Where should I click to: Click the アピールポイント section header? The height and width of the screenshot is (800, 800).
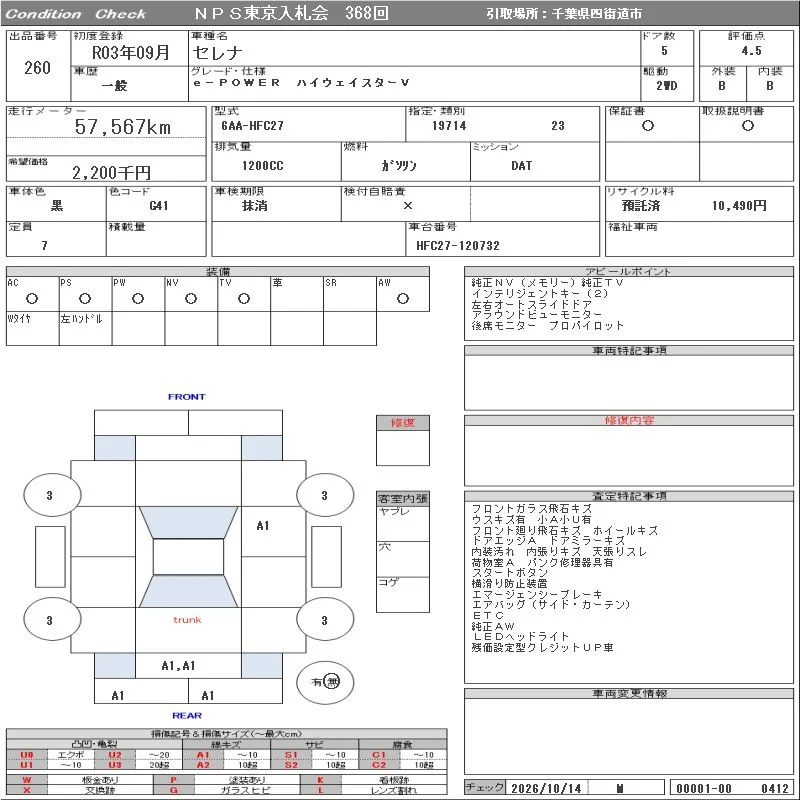coord(628,271)
